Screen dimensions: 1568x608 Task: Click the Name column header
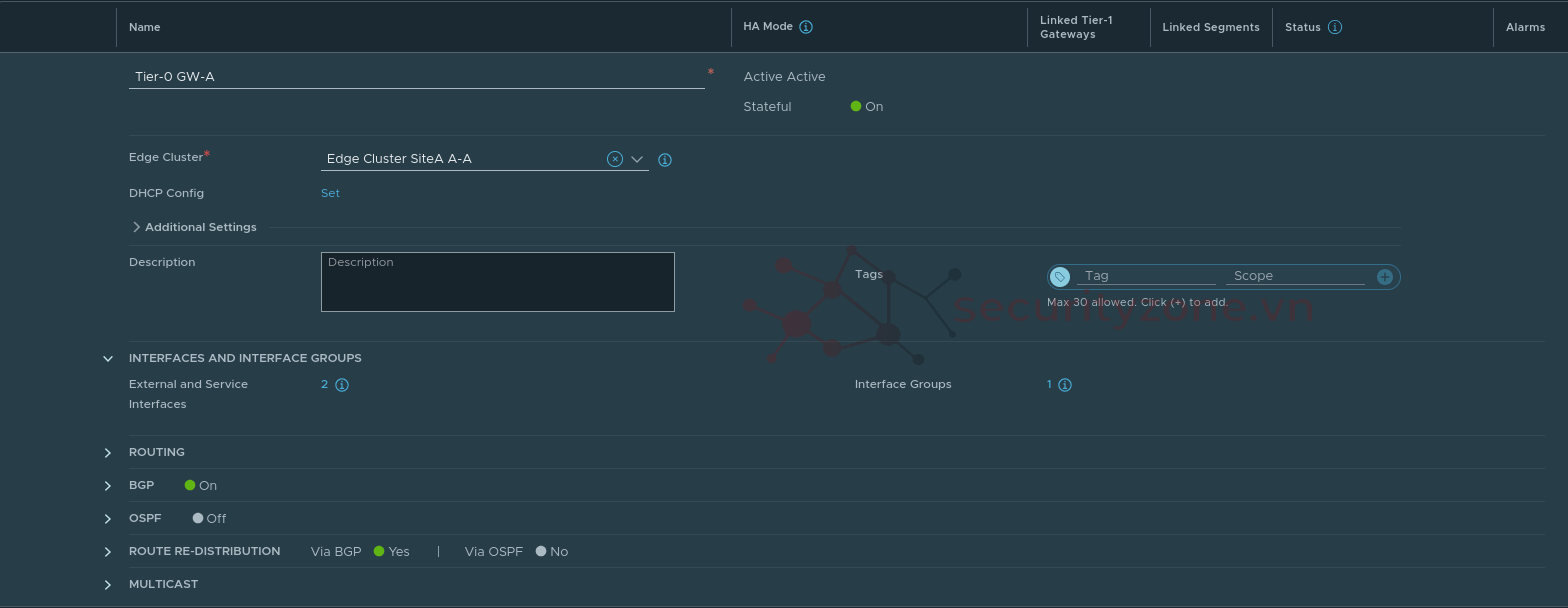click(x=145, y=27)
